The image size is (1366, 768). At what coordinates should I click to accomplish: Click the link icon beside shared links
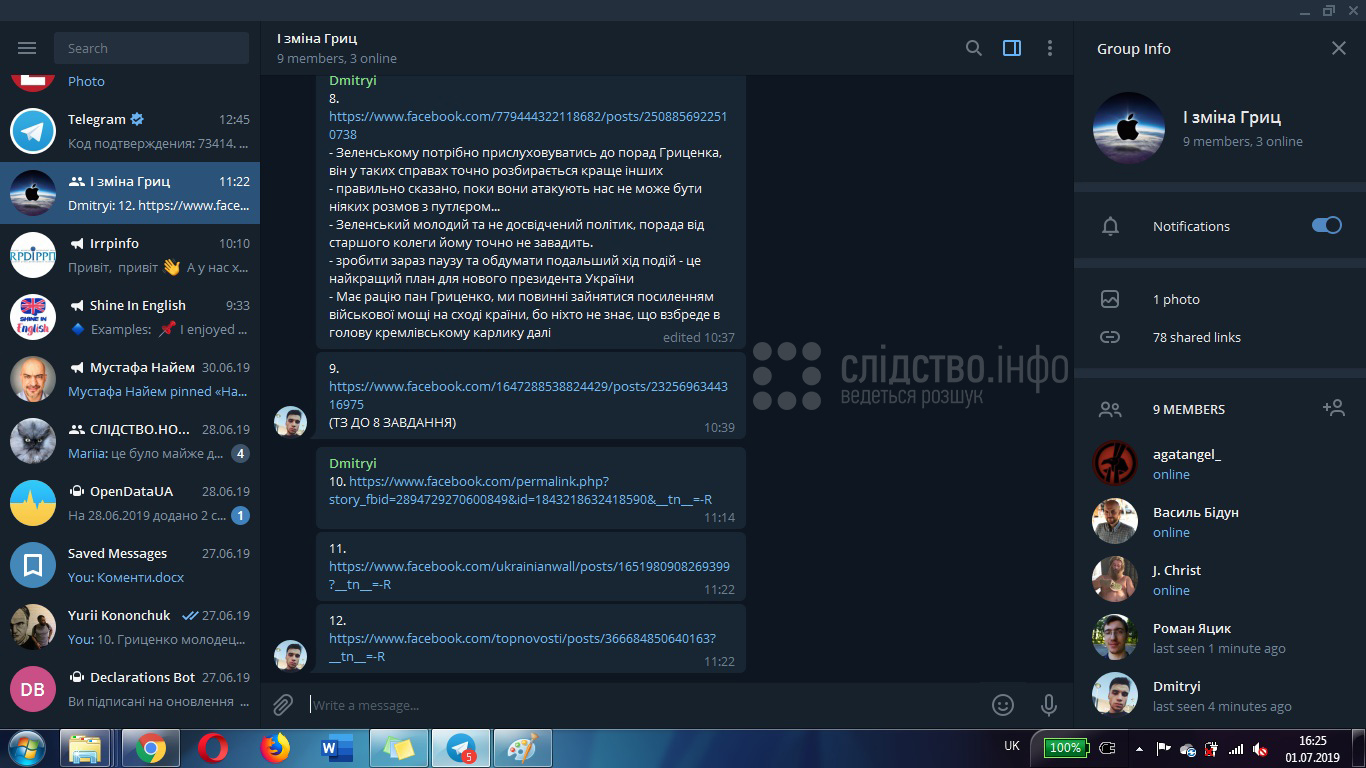pyautogui.click(x=1110, y=337)
